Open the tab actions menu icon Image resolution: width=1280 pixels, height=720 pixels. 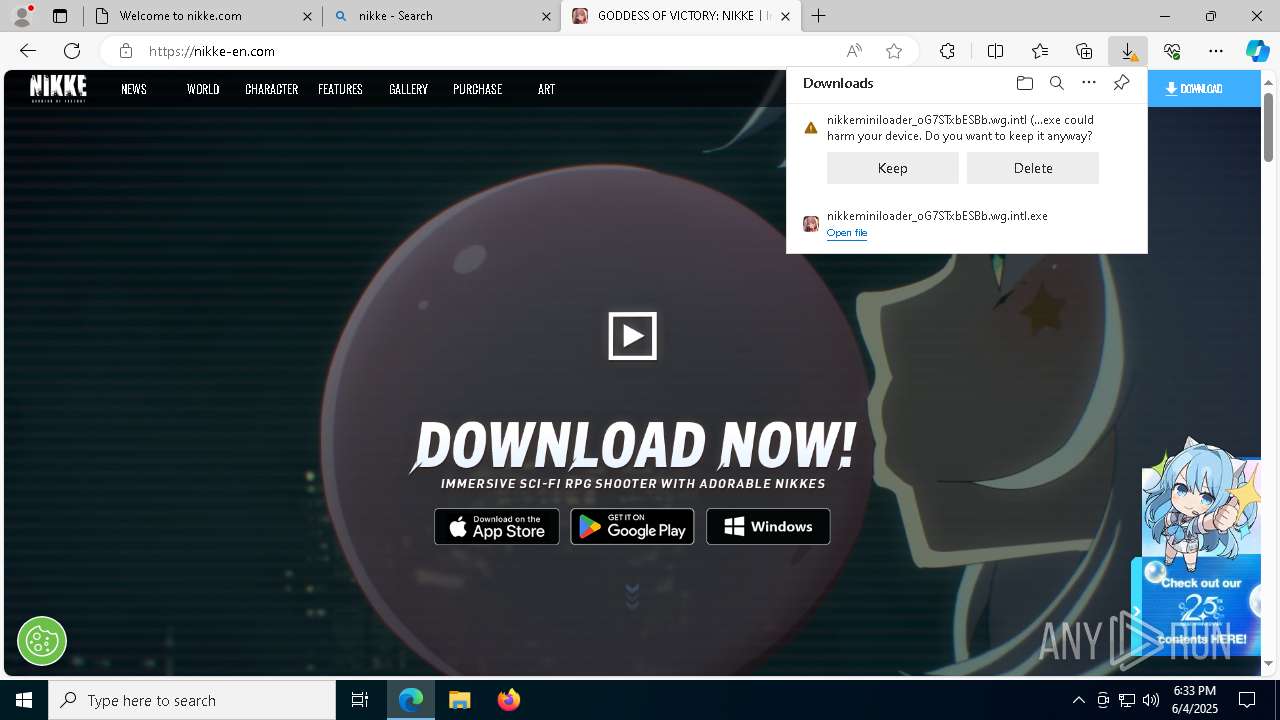60,16
